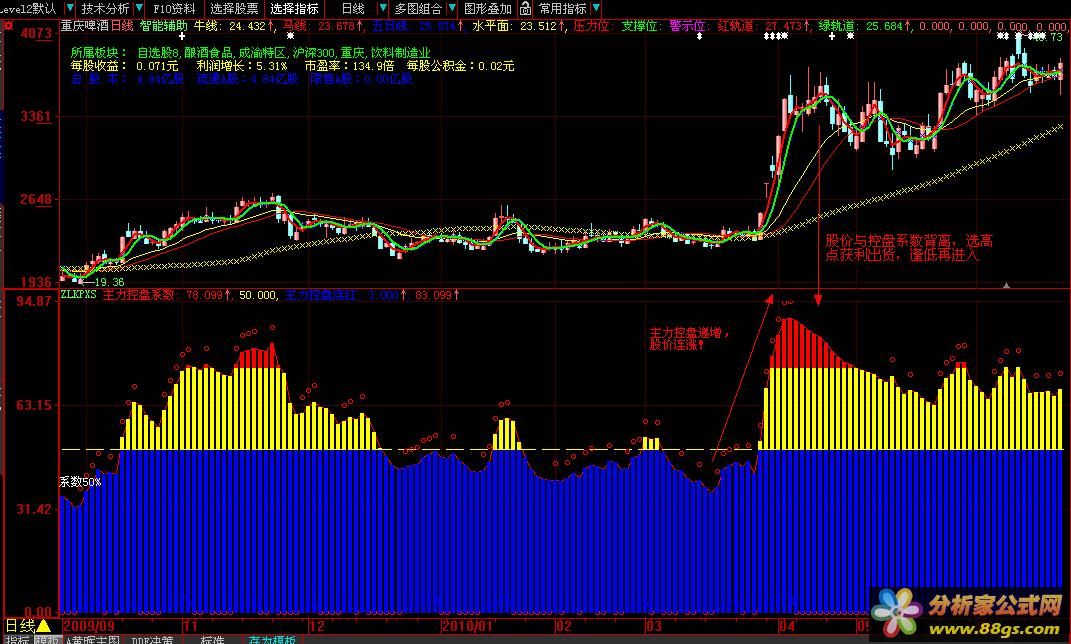This screenshot has height=644, width=1071.
Task: Click the stock name 重庆啤酒
Action: tap(85, 26)
